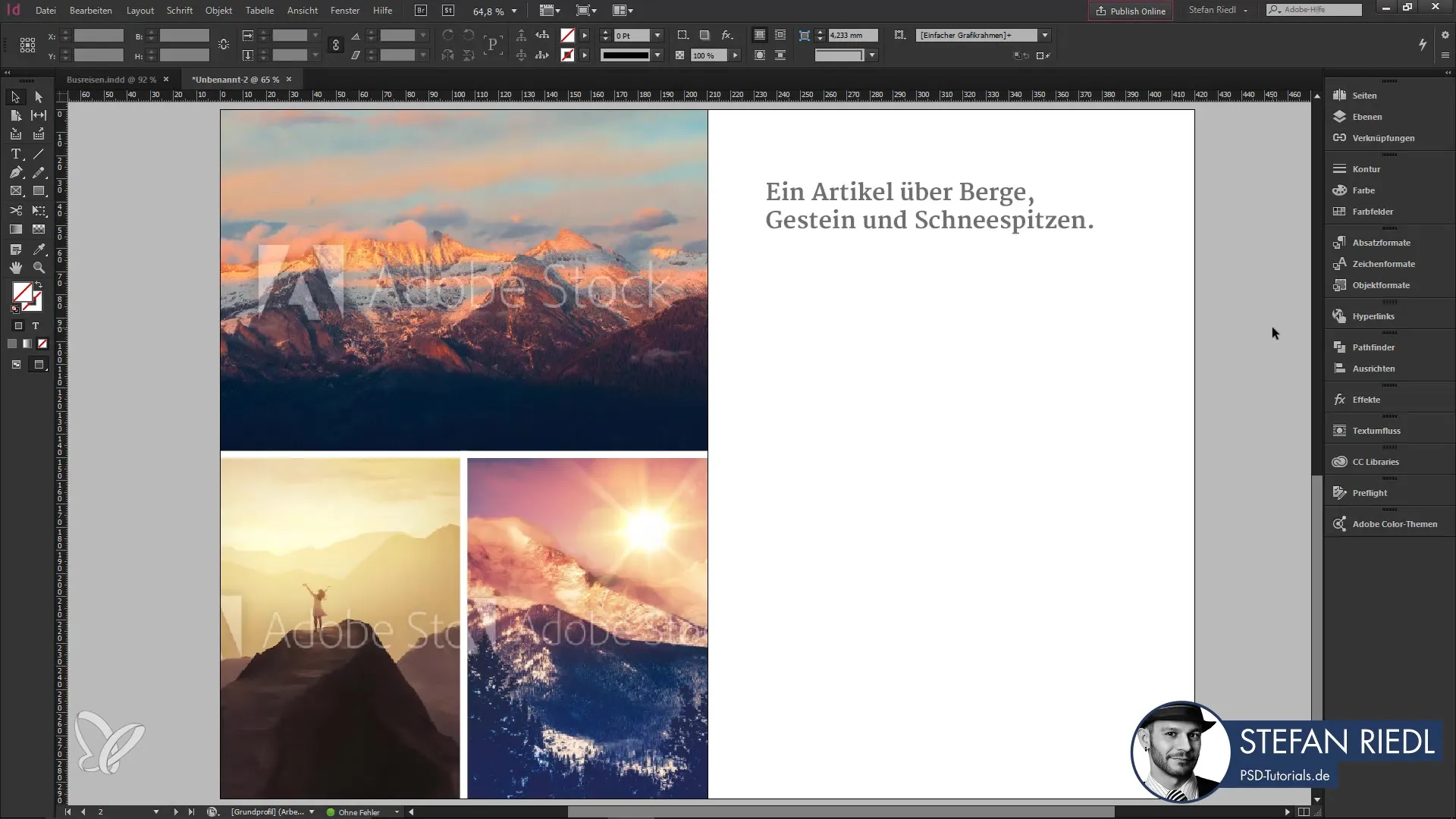Toggle formatting affects text (T)

(35, 325)
